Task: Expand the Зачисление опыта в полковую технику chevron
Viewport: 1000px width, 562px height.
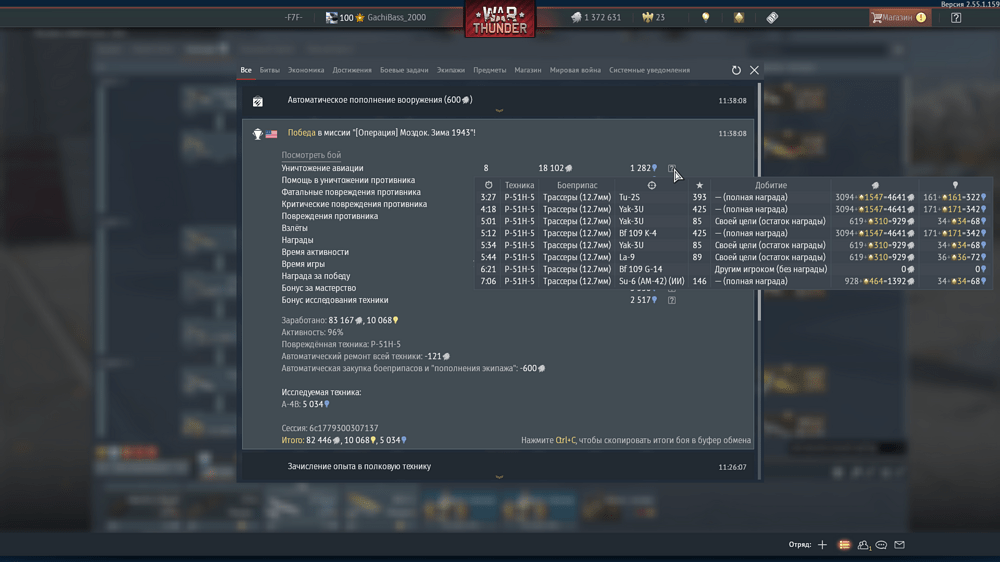Action: pyautogui.click(x=499, y=477)
